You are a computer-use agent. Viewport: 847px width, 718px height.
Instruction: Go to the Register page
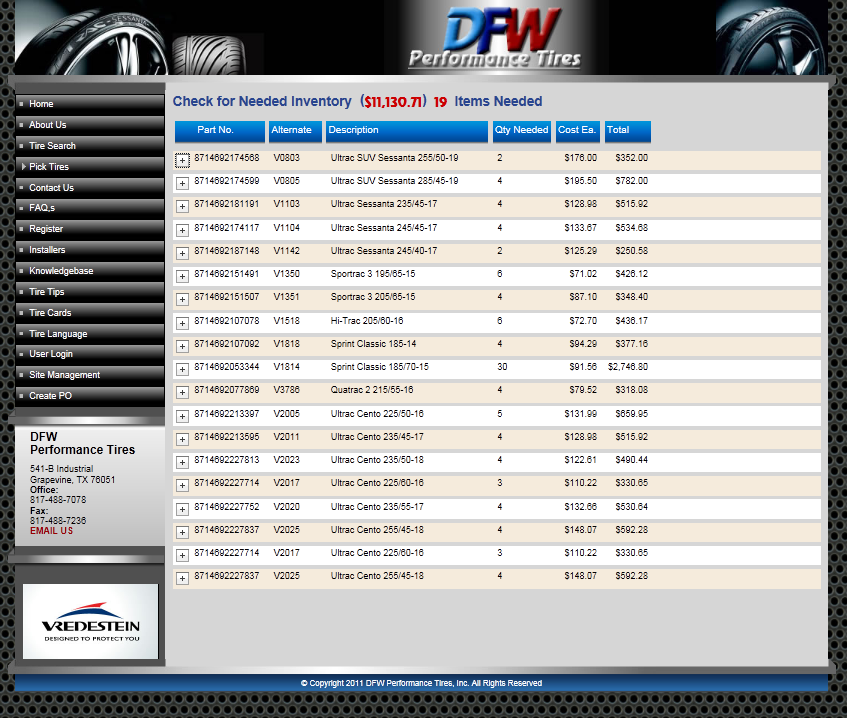(90, 229)
